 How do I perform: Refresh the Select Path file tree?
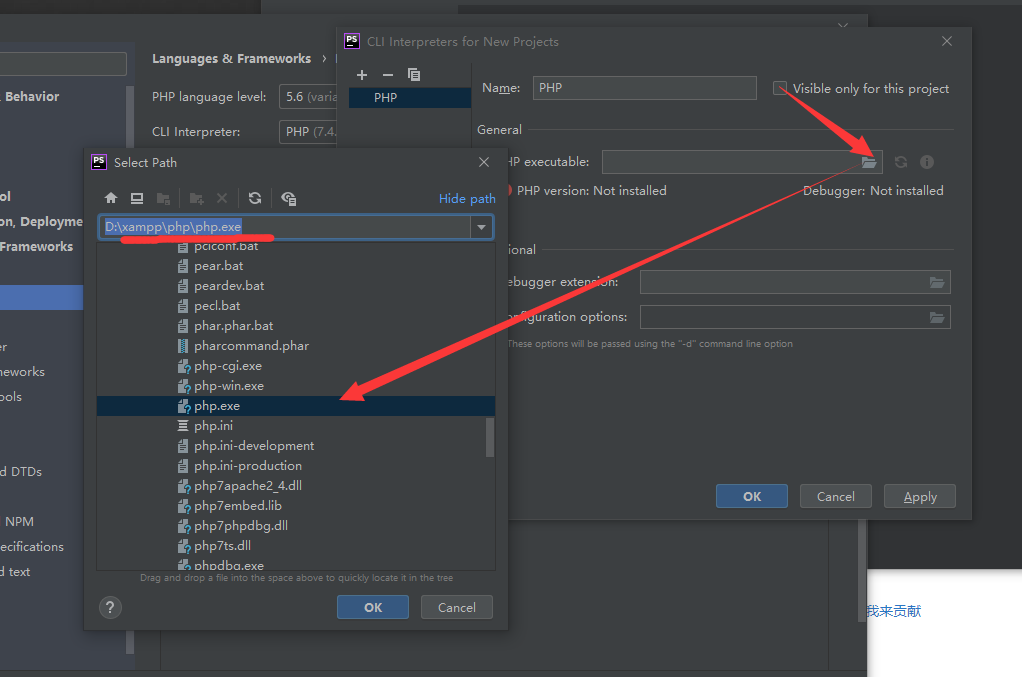coord(255,198)
